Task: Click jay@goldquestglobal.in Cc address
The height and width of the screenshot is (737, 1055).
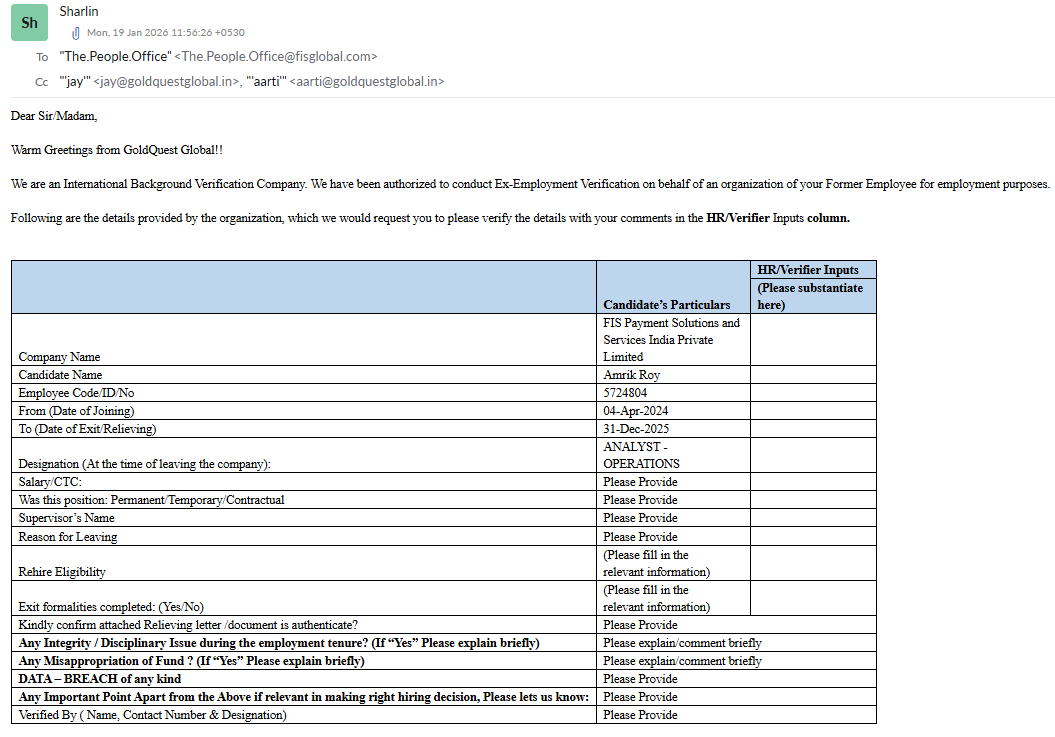Action: coord(167,81)
